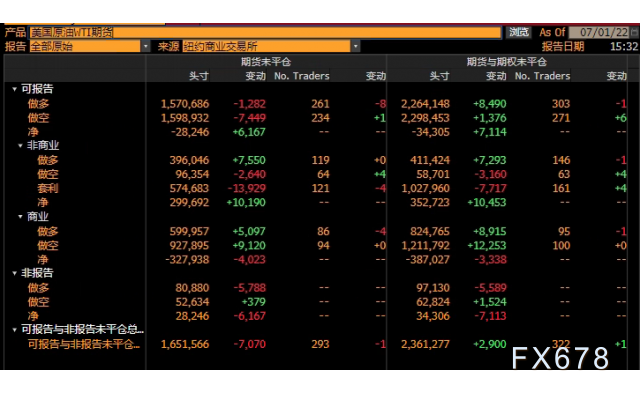This screenshot has height=394, width=640.
Task: Click the spread value 574,683
Action: click(189, 188)
